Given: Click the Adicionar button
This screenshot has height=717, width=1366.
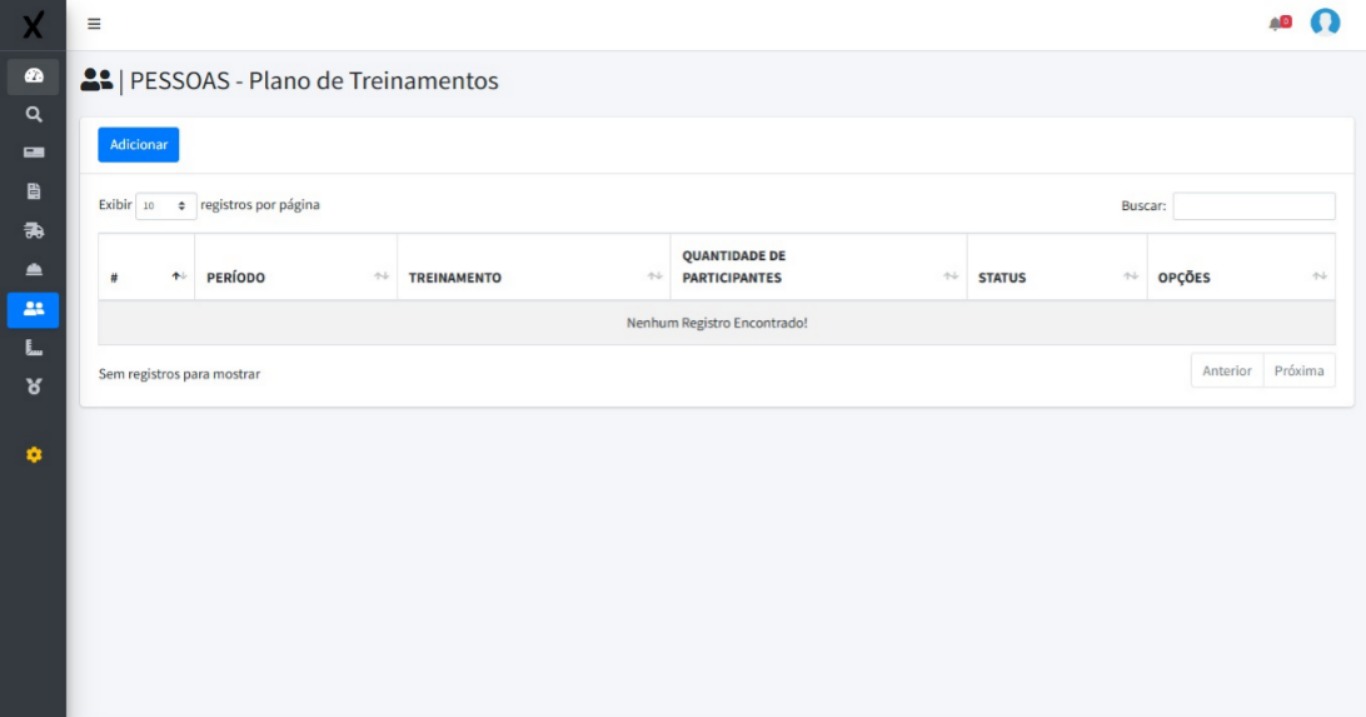Looking at the screenshot, I should click(137, 144).
